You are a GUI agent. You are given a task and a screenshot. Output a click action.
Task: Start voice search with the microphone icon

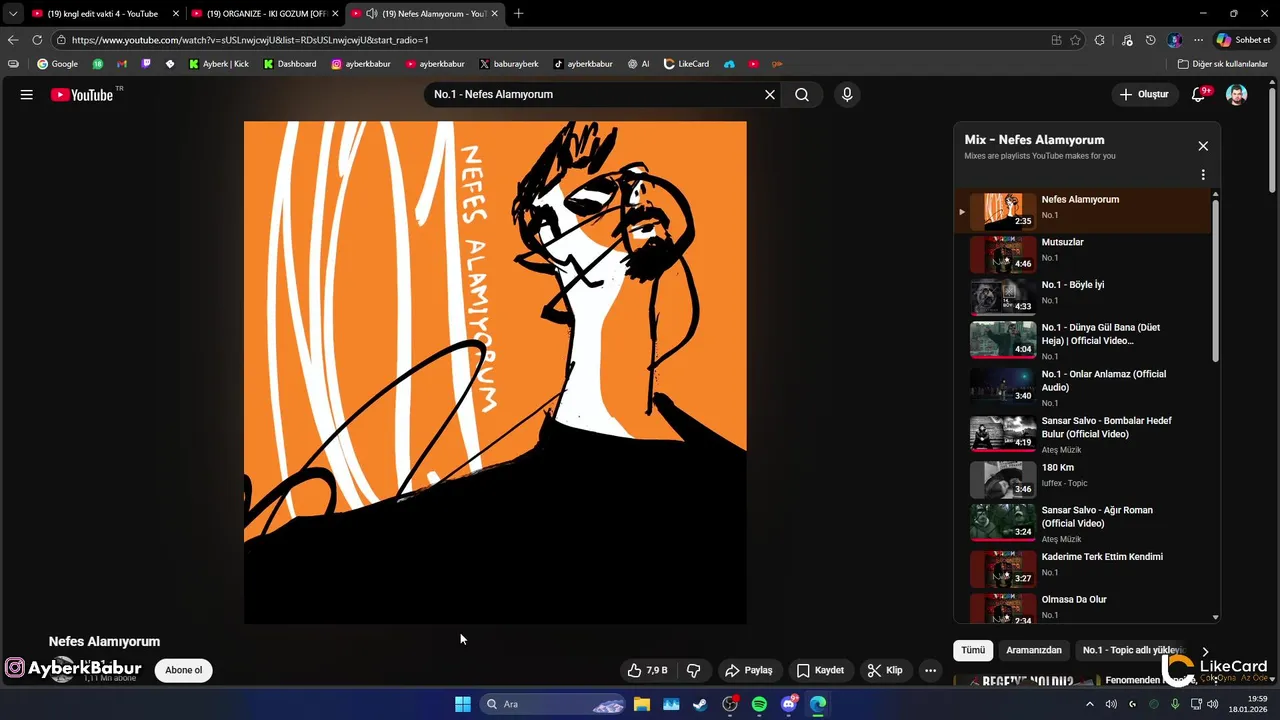[x=847, y=94]
